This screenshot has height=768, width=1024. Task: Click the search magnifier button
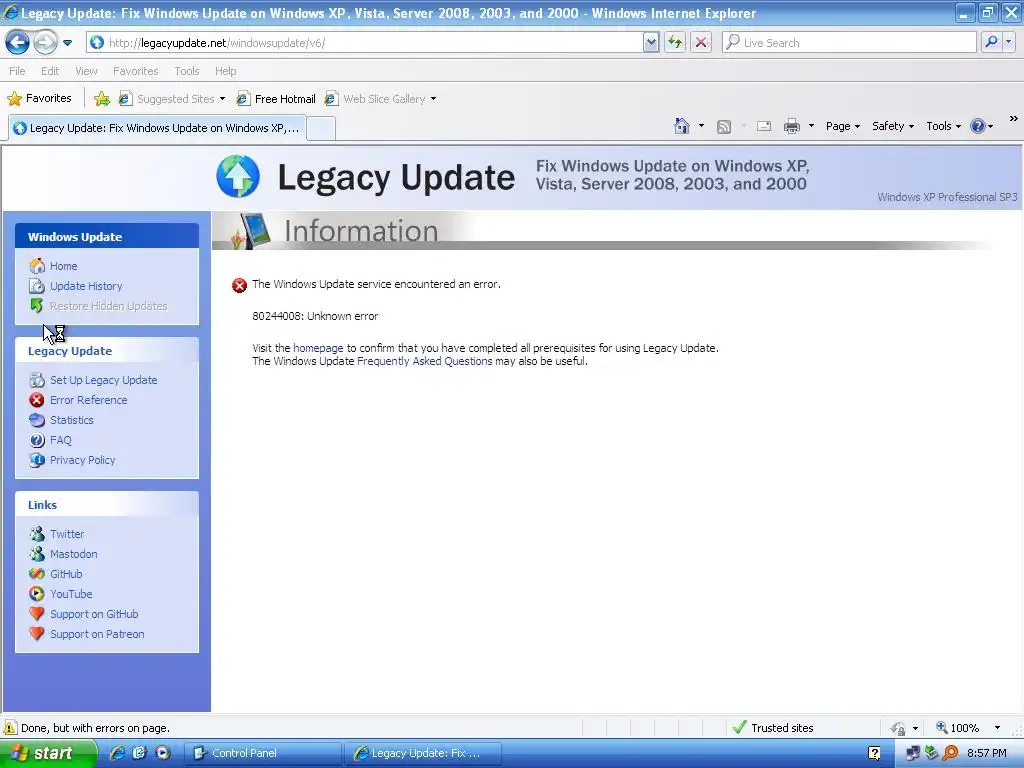click(991, 43)
